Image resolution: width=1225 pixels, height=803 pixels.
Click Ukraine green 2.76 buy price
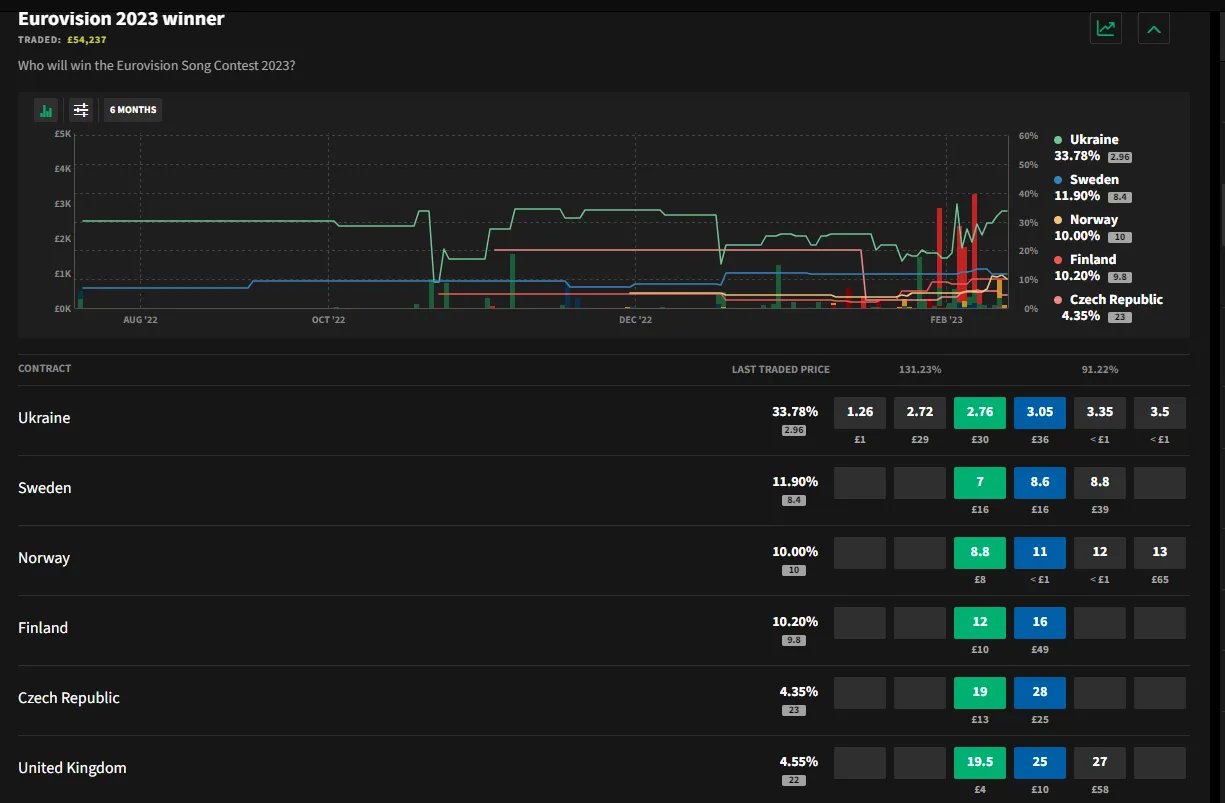click(980, 412)
